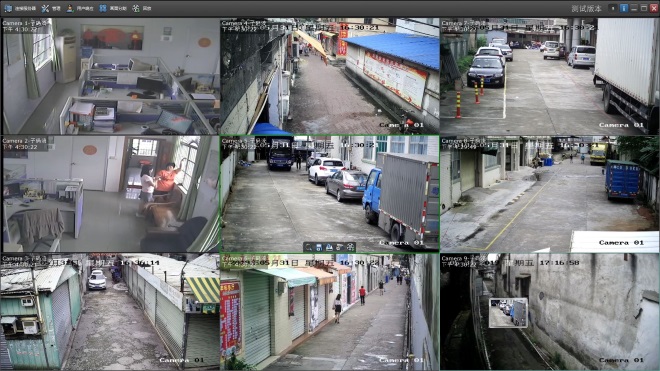
Task: Select the Camera 9 dark wall feed
Action: pos(550,312)
